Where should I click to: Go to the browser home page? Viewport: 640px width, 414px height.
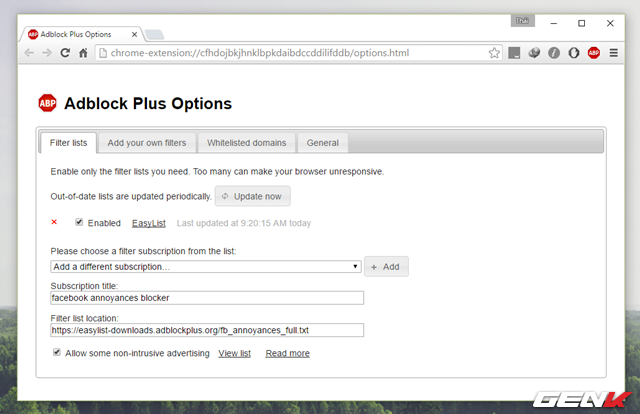tap(84, 52)
